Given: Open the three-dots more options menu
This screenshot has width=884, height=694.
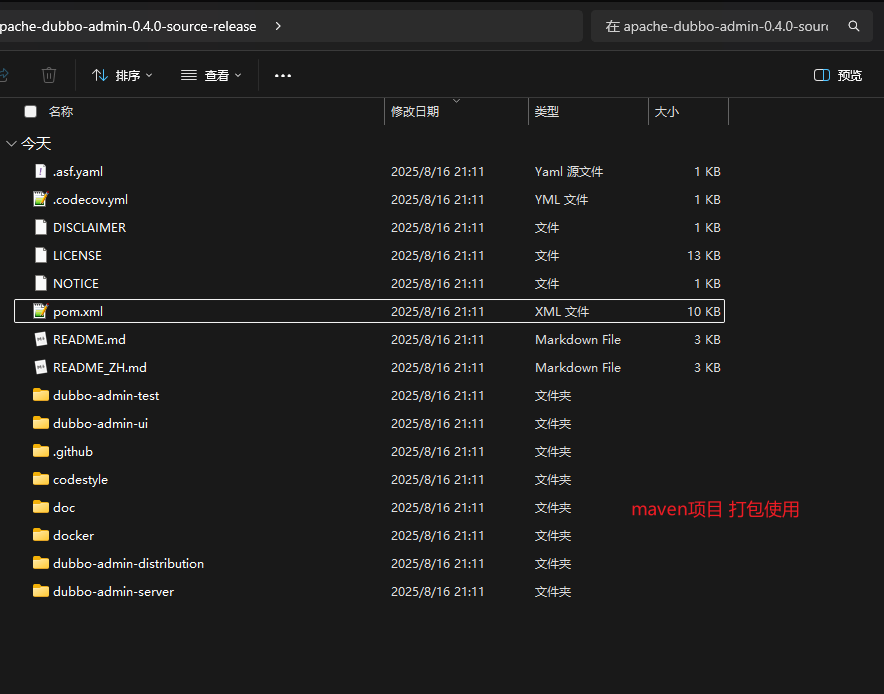Looking at the screenshot, I should pos(282,76).
